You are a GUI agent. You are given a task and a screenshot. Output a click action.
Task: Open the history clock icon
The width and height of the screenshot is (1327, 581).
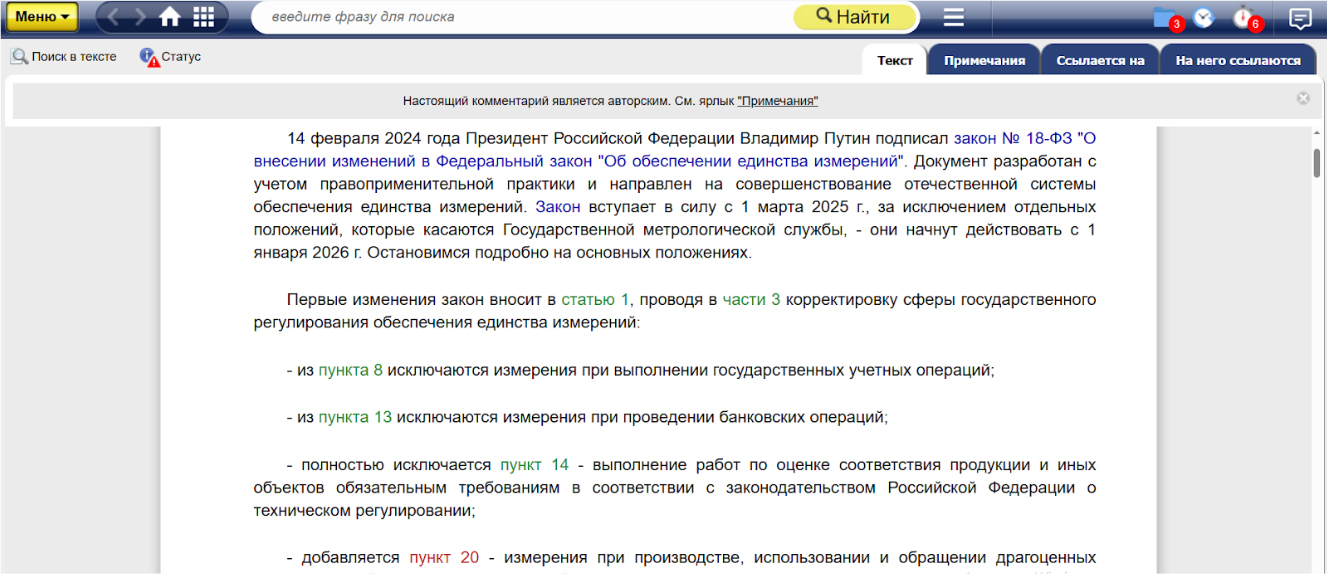[1203, 17]
